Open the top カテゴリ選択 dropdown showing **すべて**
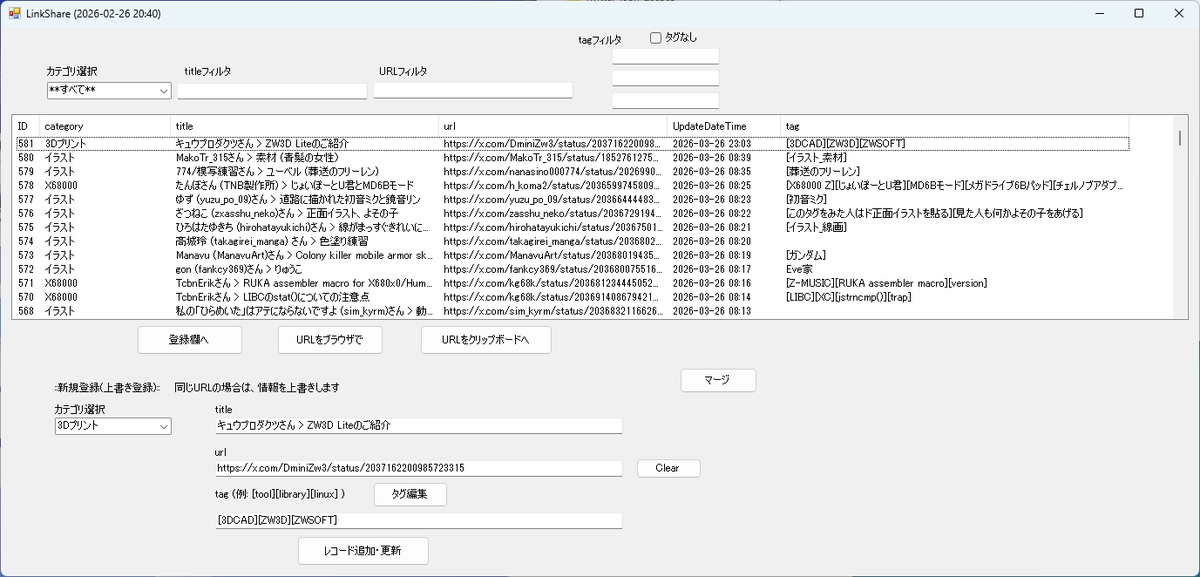1200x577 pixels. coord(109,90)
